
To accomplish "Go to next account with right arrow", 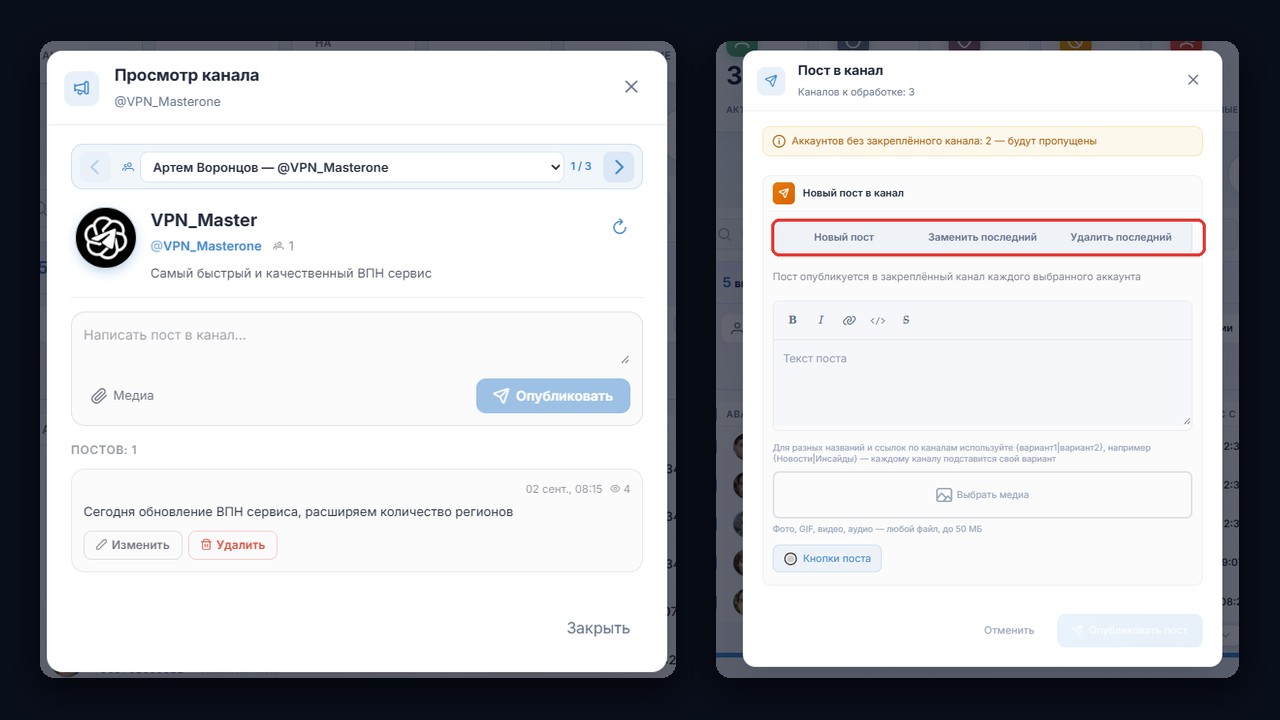I will (619, 167).
